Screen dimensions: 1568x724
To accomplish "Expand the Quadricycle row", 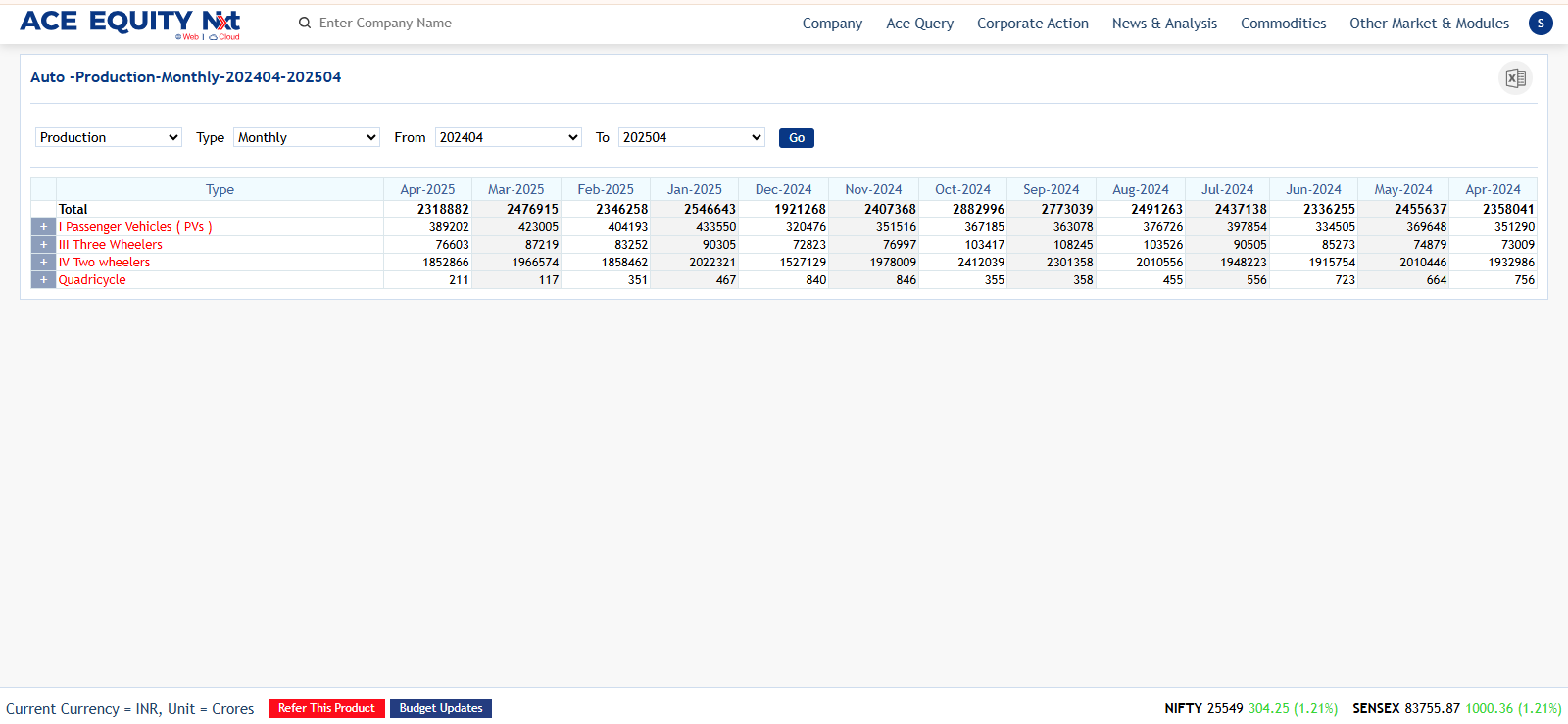I will pyautogui.click(x=43, y=280).
